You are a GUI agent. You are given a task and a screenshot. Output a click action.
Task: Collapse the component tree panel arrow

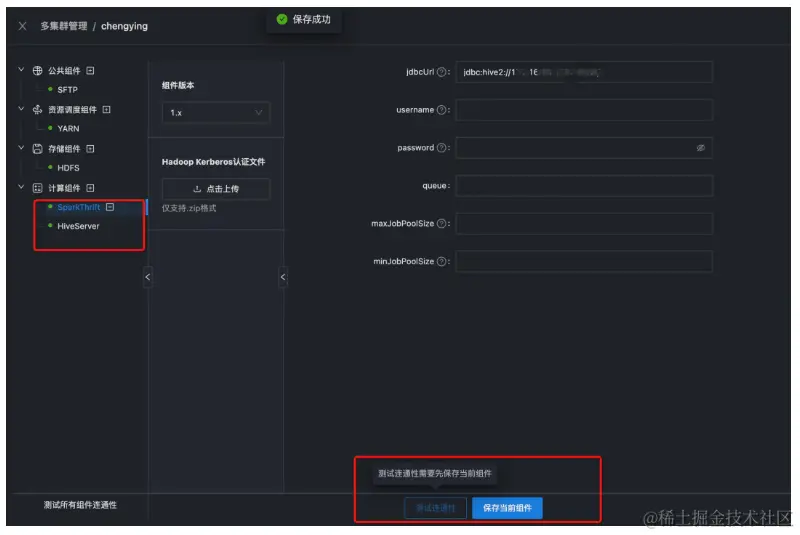tap(147, 277)
